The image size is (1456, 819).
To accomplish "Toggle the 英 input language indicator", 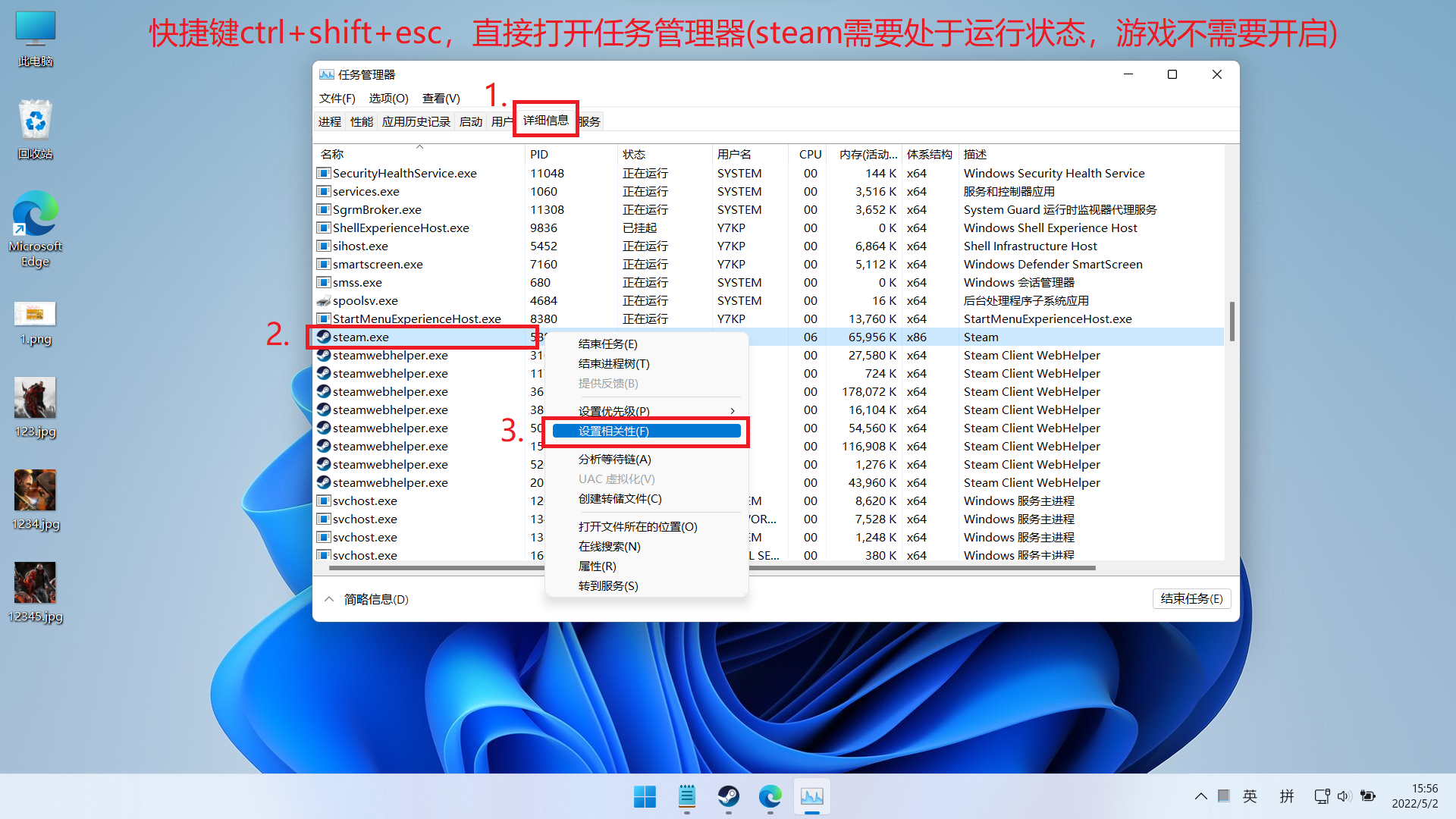I will pyautogui.click(x=1250, y=796).
